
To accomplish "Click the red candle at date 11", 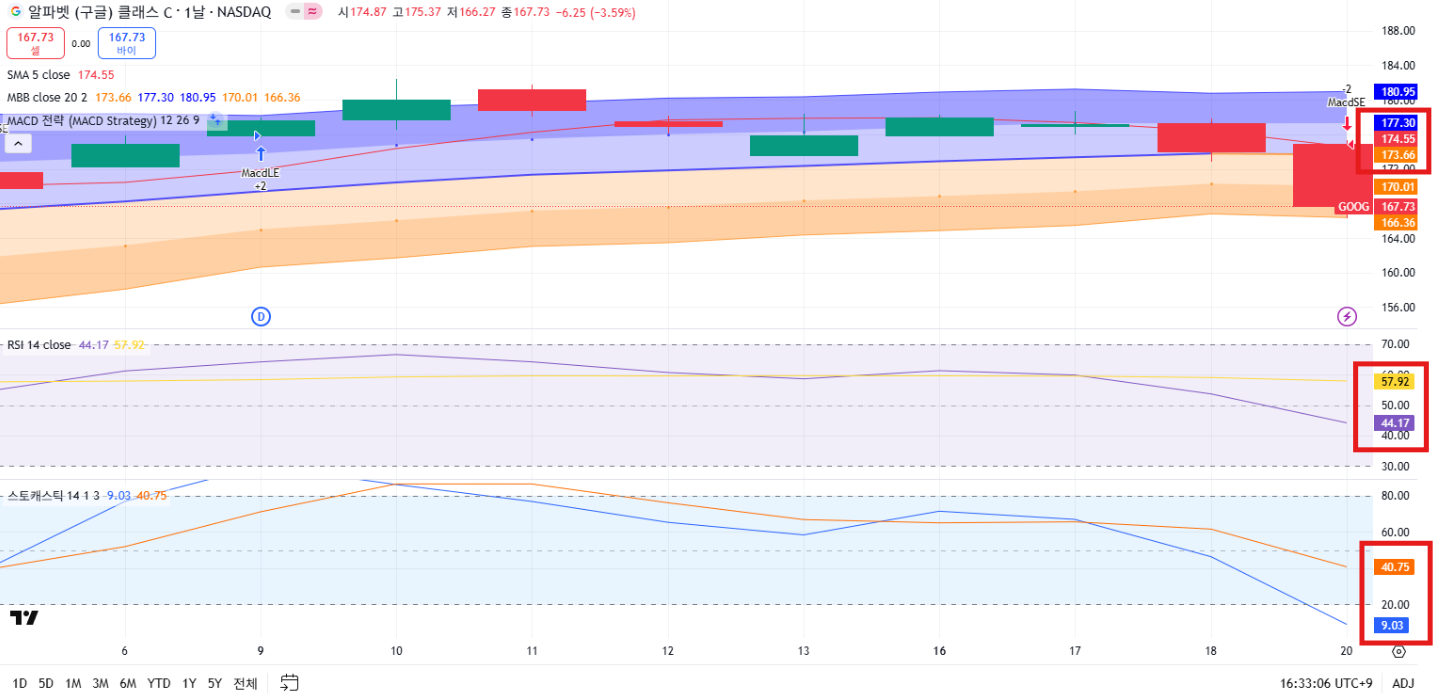I will (532, 100).
